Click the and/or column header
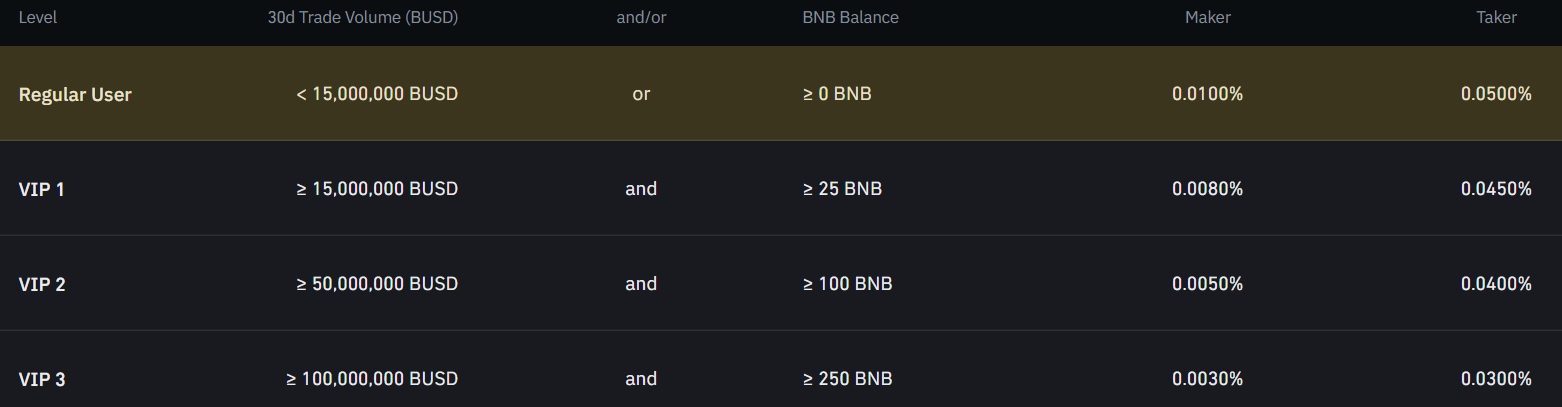This screenshot has width=1562, height=407. 641,18
